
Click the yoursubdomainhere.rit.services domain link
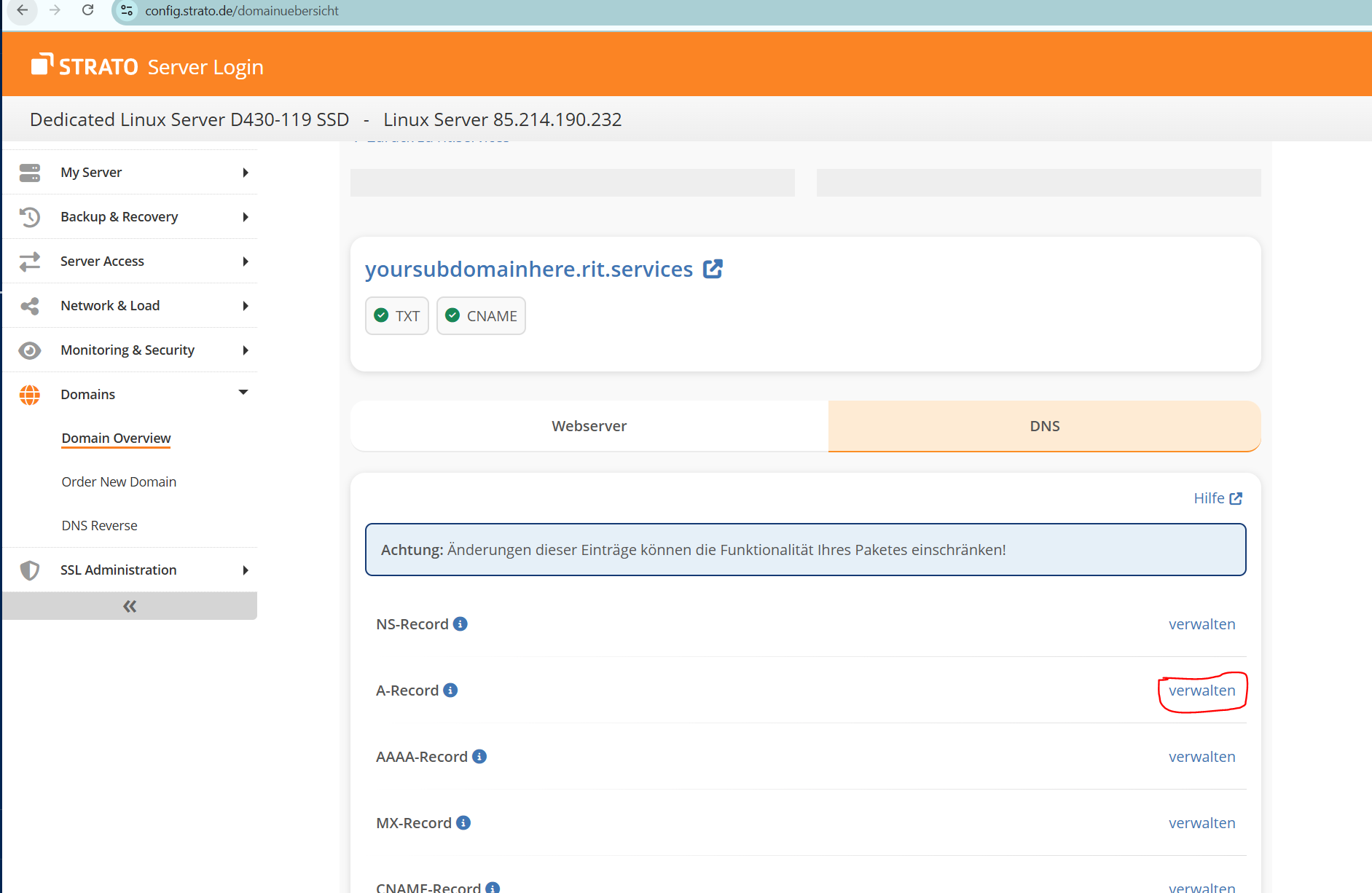click(529, 269)
